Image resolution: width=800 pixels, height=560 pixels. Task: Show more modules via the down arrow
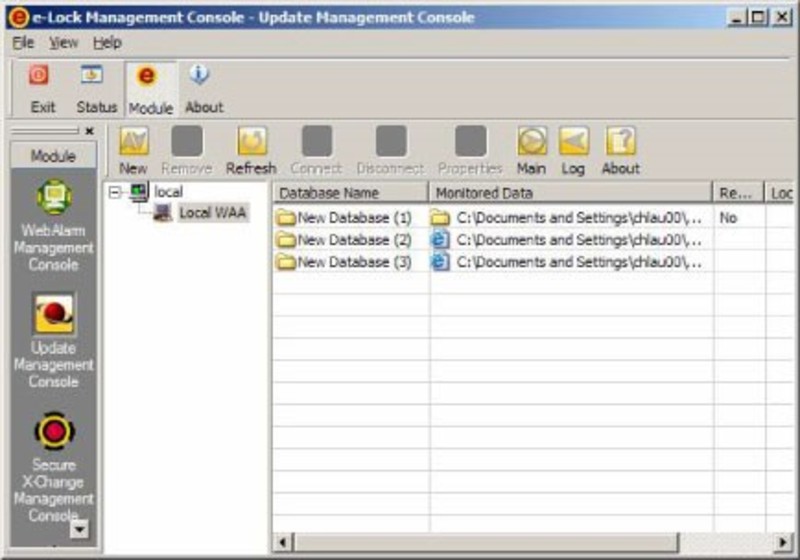[80, 529]
